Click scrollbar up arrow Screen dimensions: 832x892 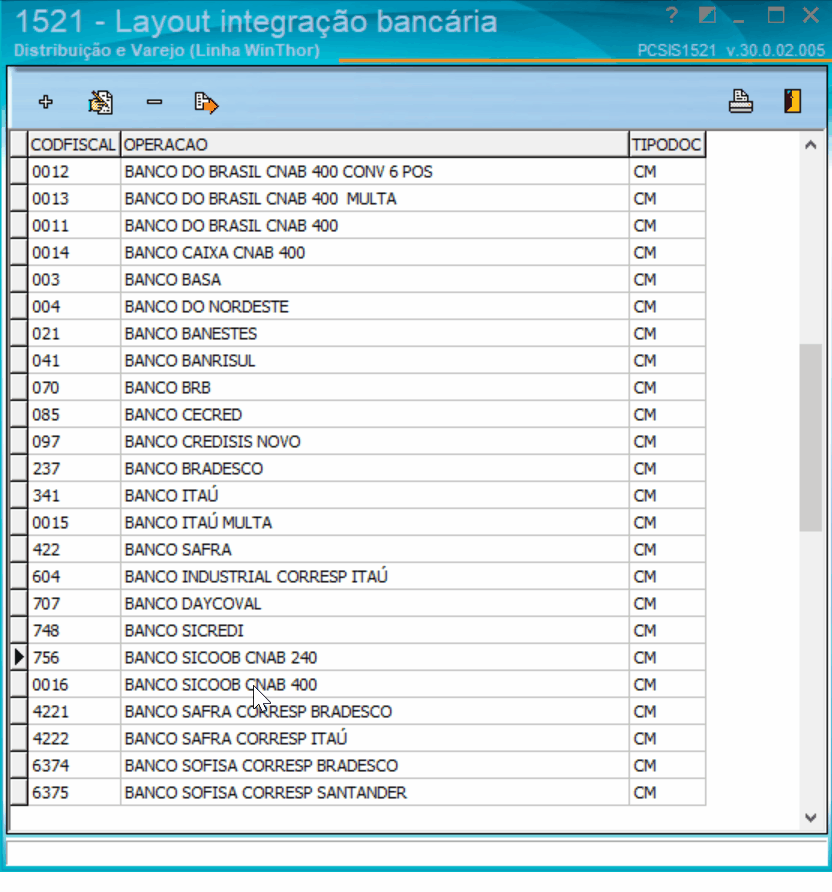(811, 145)
